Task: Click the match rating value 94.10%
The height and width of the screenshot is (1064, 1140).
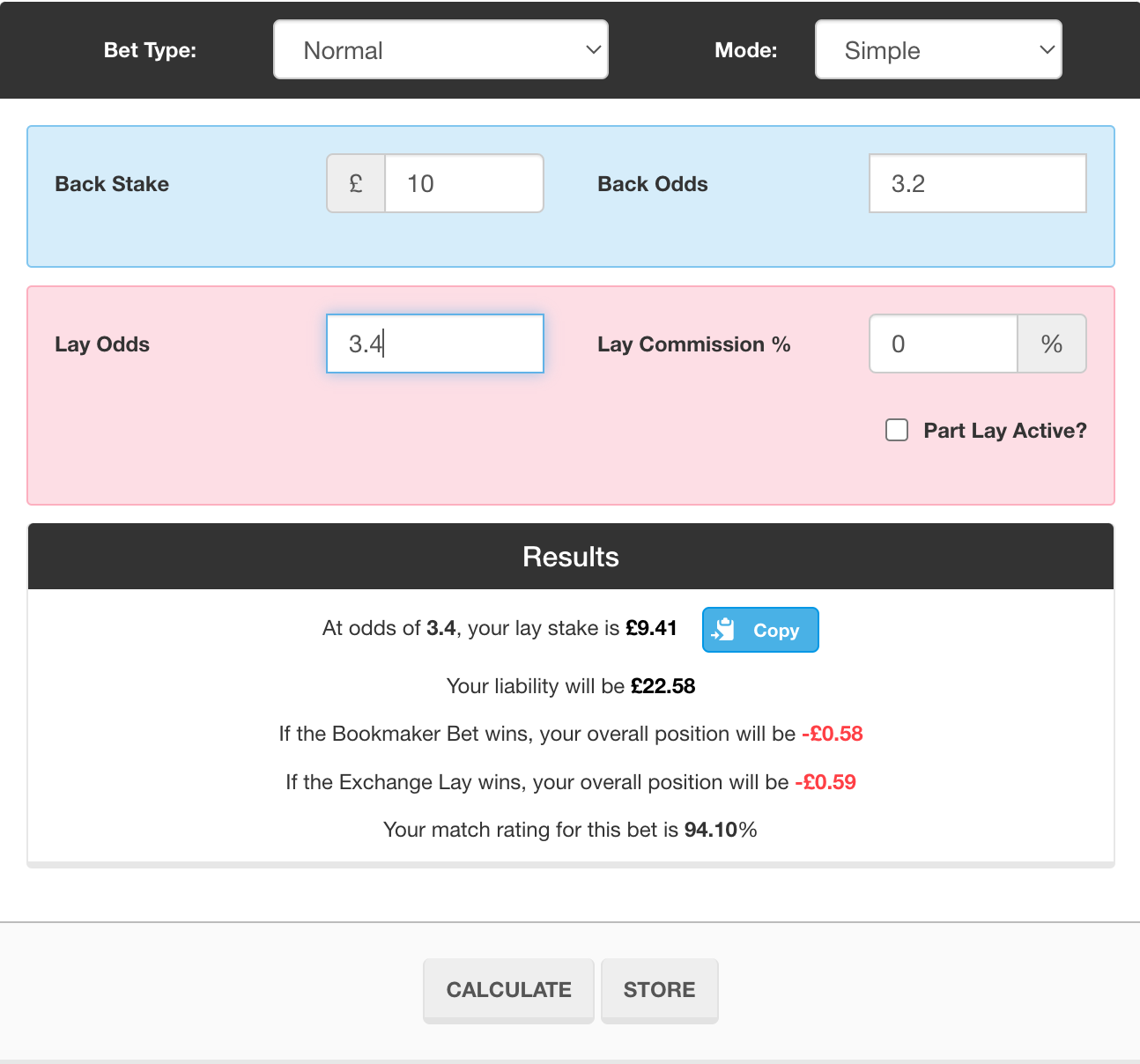Action: (x=721, y=830)
